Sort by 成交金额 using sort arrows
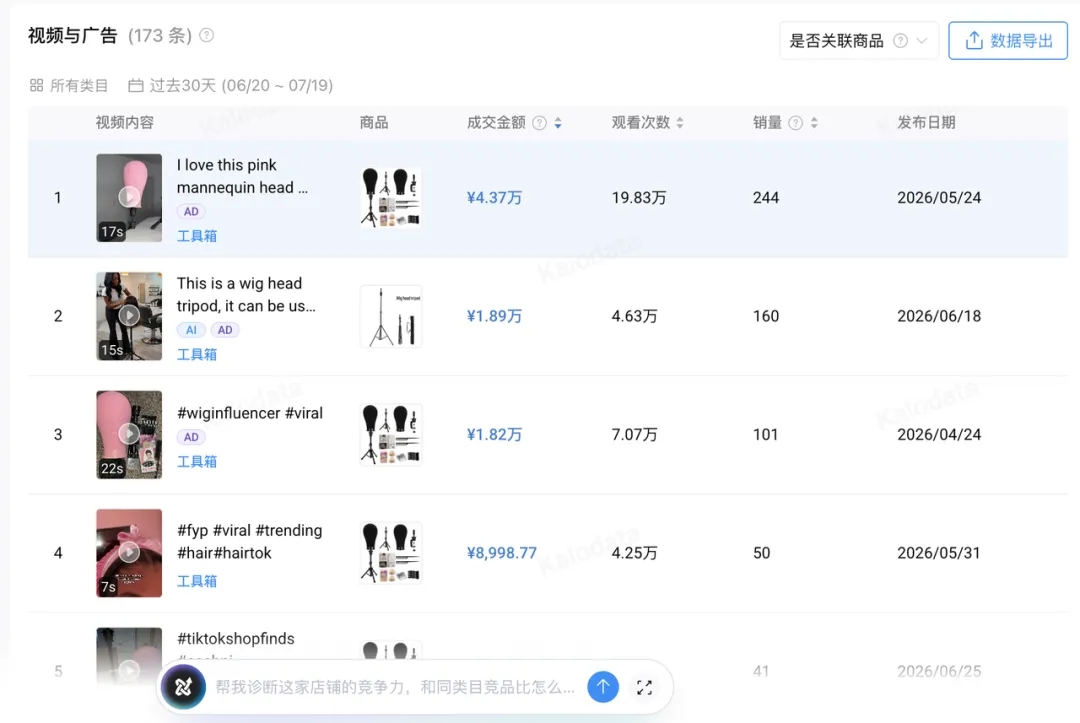The image size is (1080, 723). pyautogui.click(x=558, y=123)
